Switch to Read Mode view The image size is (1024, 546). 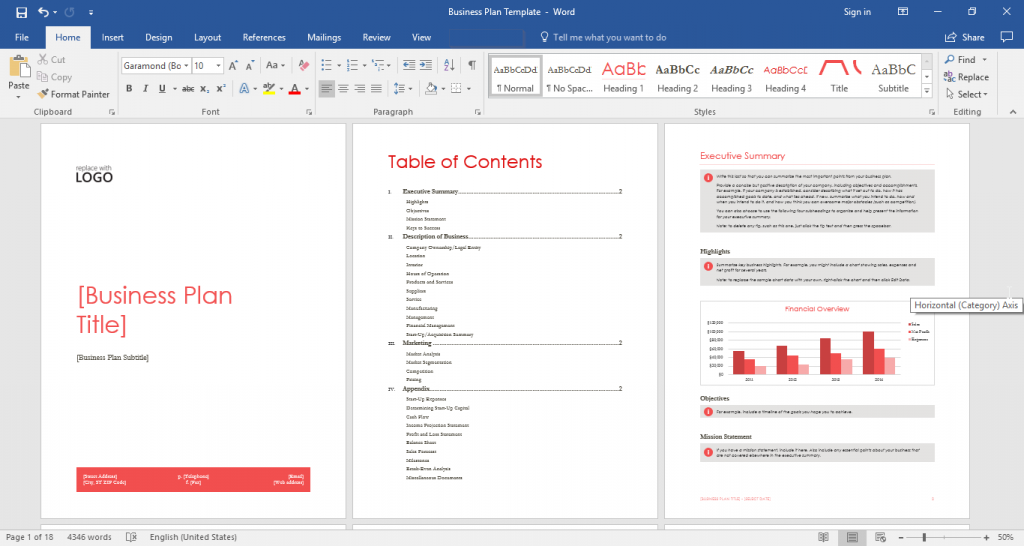coord(823,537)
